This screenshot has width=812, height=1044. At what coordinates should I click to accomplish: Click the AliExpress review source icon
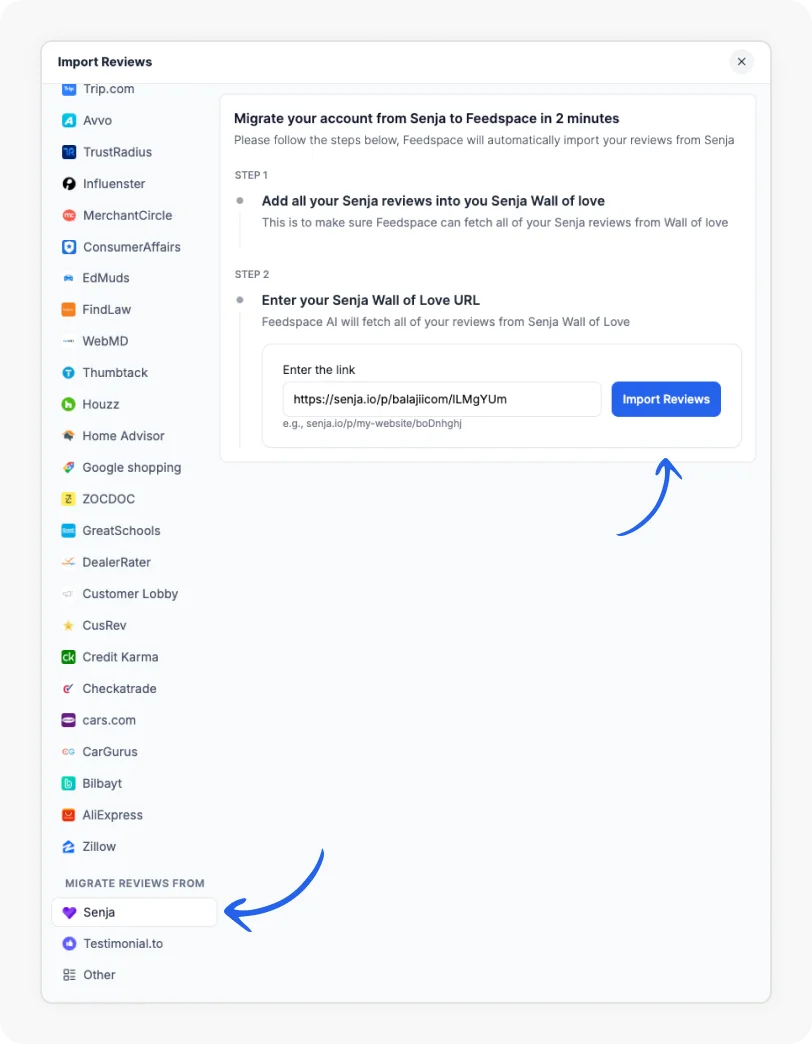pyautogui.click(x=68, y=814)
